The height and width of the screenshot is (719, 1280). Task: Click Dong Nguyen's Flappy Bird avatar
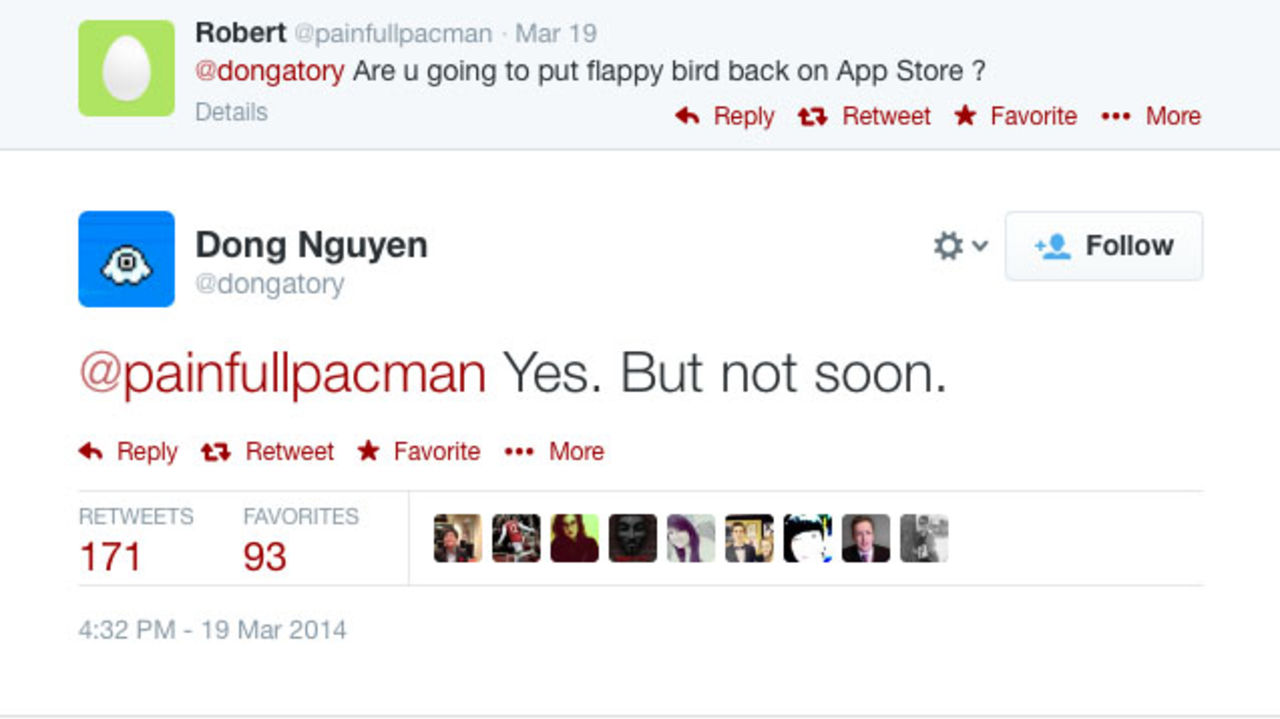126,259
